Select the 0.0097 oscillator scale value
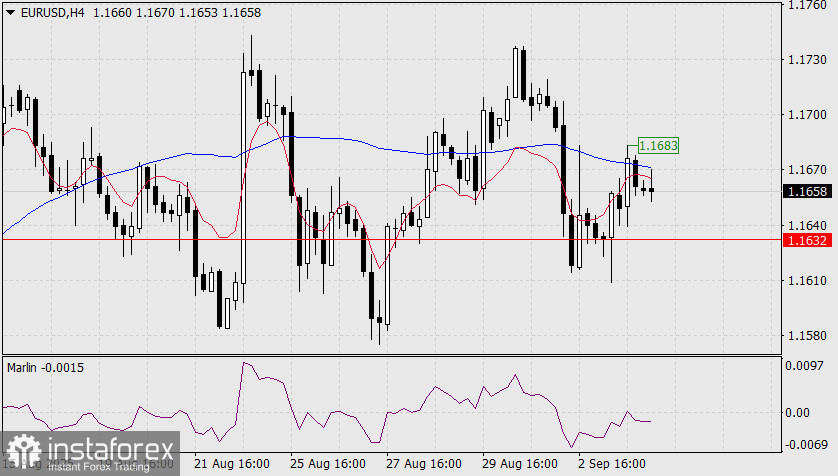Screen dimensions: 838x476 (804, 366)
